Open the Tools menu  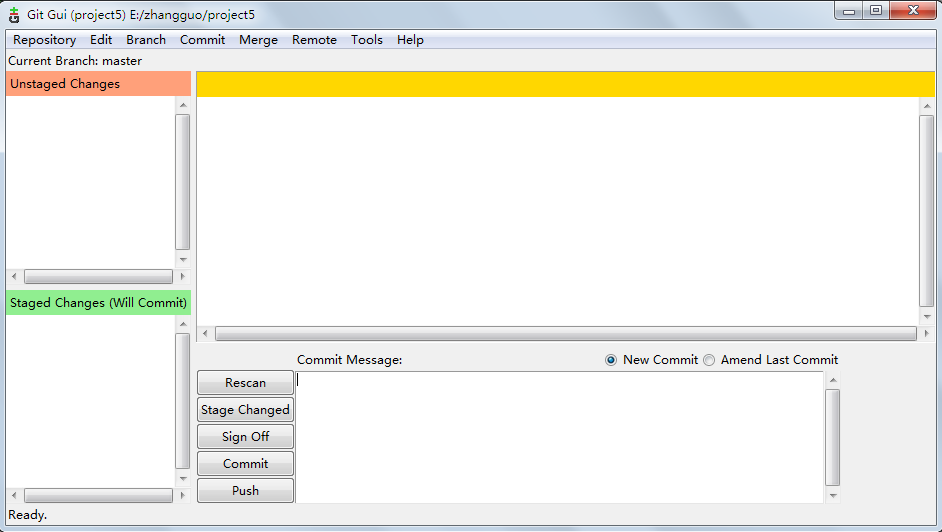pos(366,40)
